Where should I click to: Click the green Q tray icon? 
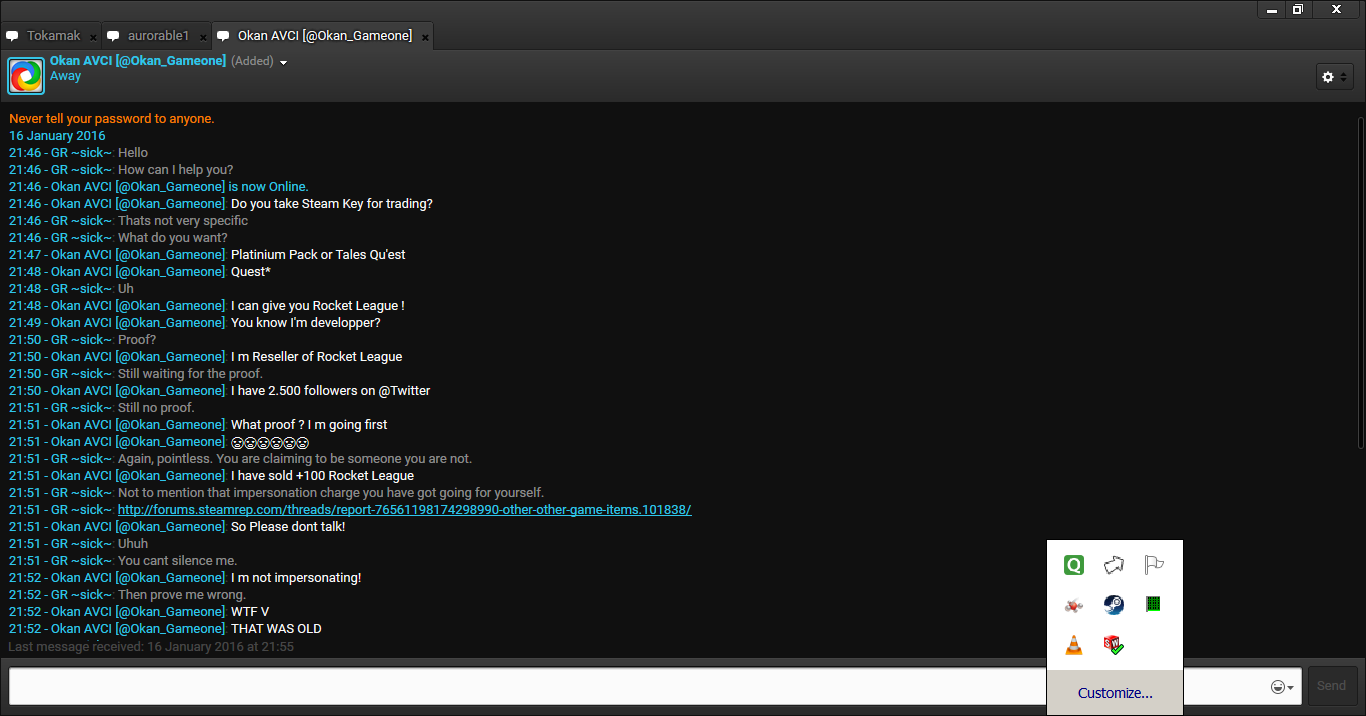click(x=1073, y=565)
